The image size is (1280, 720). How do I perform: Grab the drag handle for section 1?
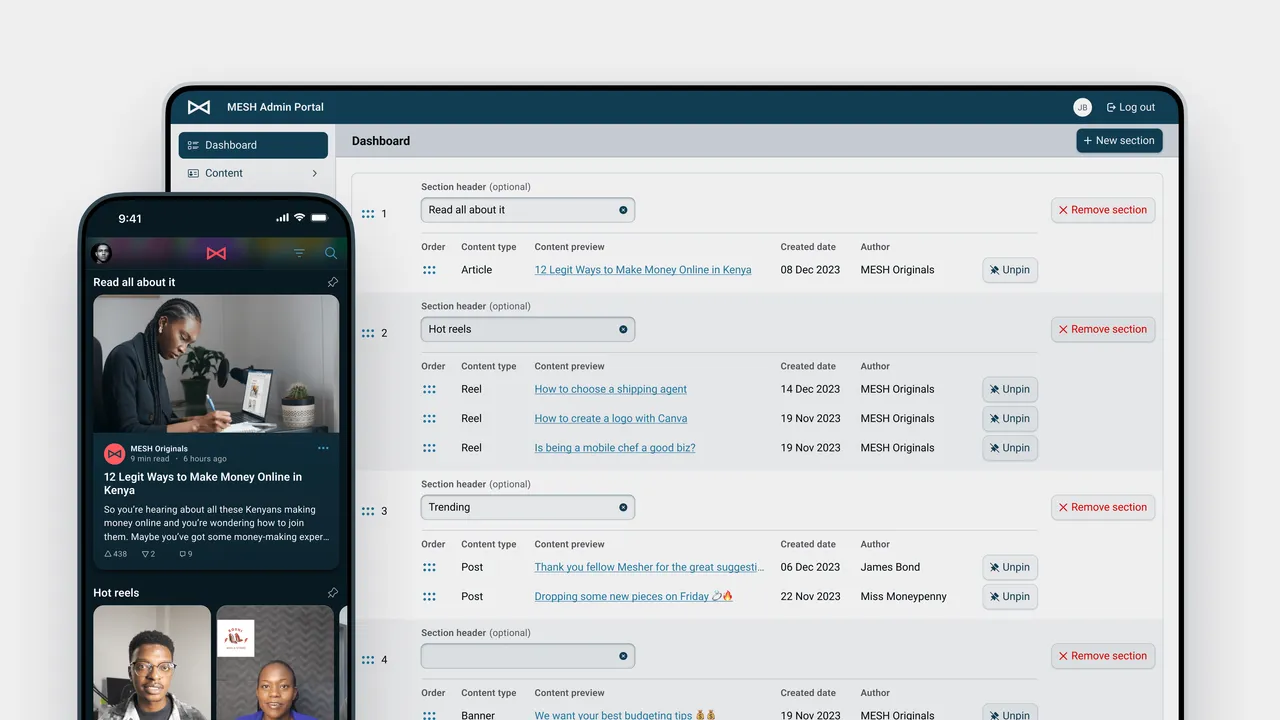pyautogui.click(x=368, y=214)
